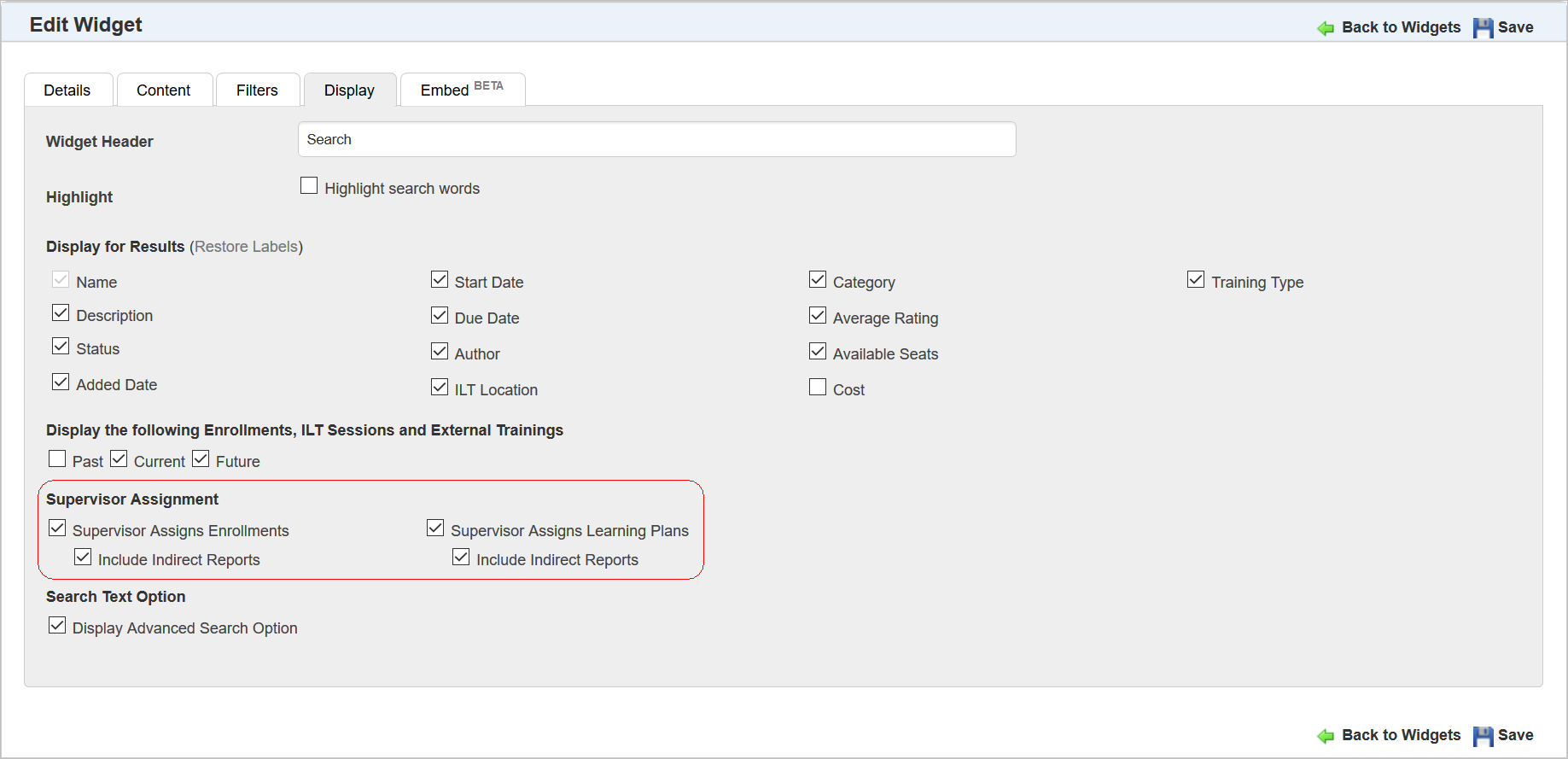Click into the Widget Header text field

656,140
